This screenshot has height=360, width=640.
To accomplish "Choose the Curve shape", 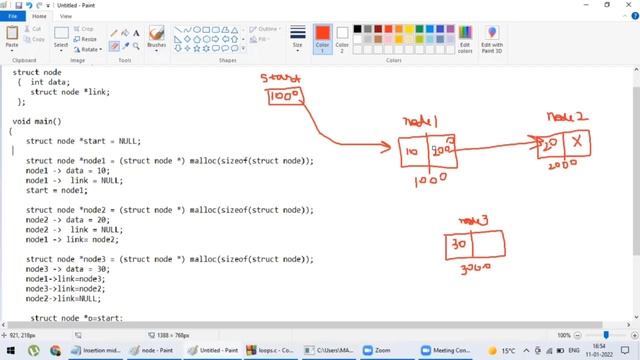I will click(187, 30).
